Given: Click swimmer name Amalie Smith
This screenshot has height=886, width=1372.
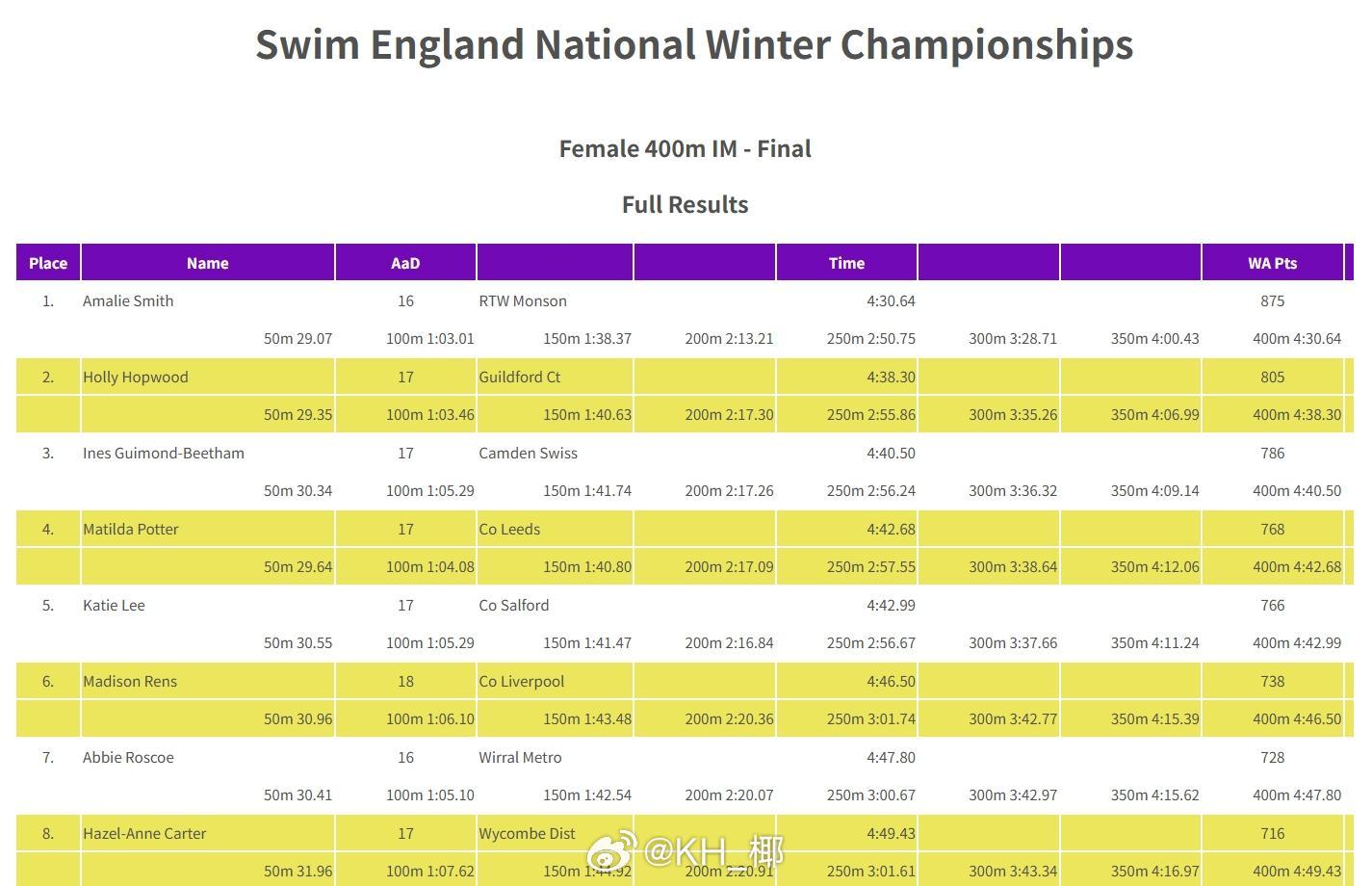Looking at the screenshot, I should point(128,300).
